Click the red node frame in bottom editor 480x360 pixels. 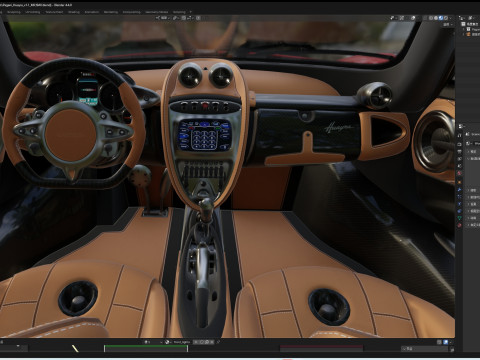pyautogui.click(x=321, y=349)
